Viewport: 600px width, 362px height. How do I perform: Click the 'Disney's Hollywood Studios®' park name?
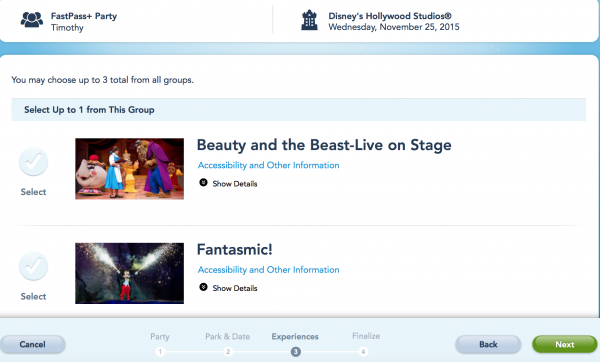point(390,16)
